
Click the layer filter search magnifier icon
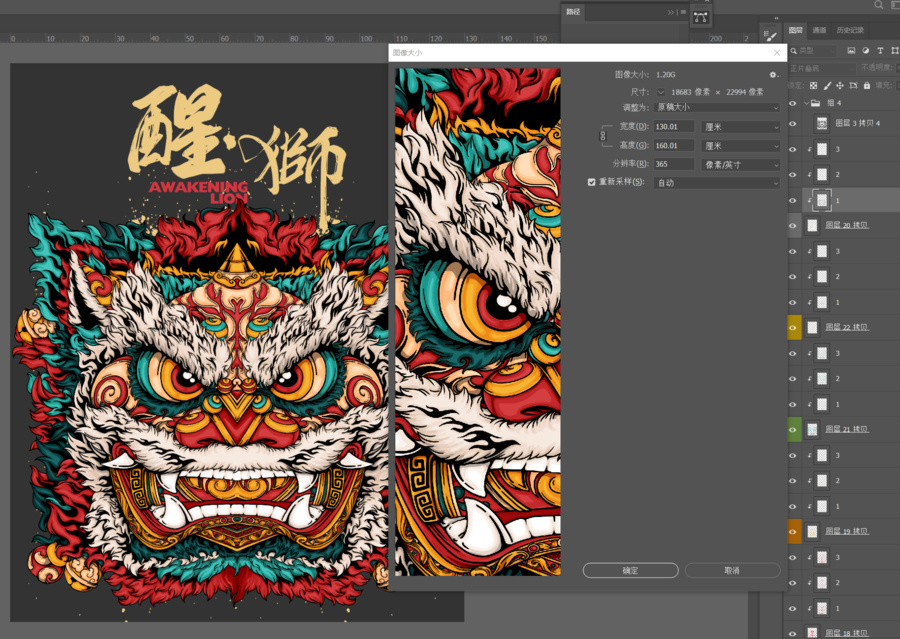[x=794, y=51]
